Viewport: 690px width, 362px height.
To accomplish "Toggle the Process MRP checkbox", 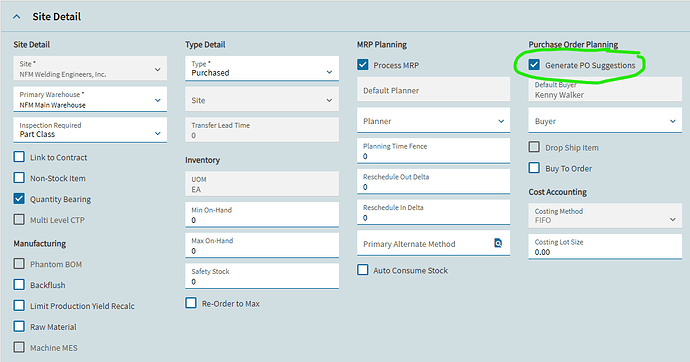I will (x=363, y=65).
